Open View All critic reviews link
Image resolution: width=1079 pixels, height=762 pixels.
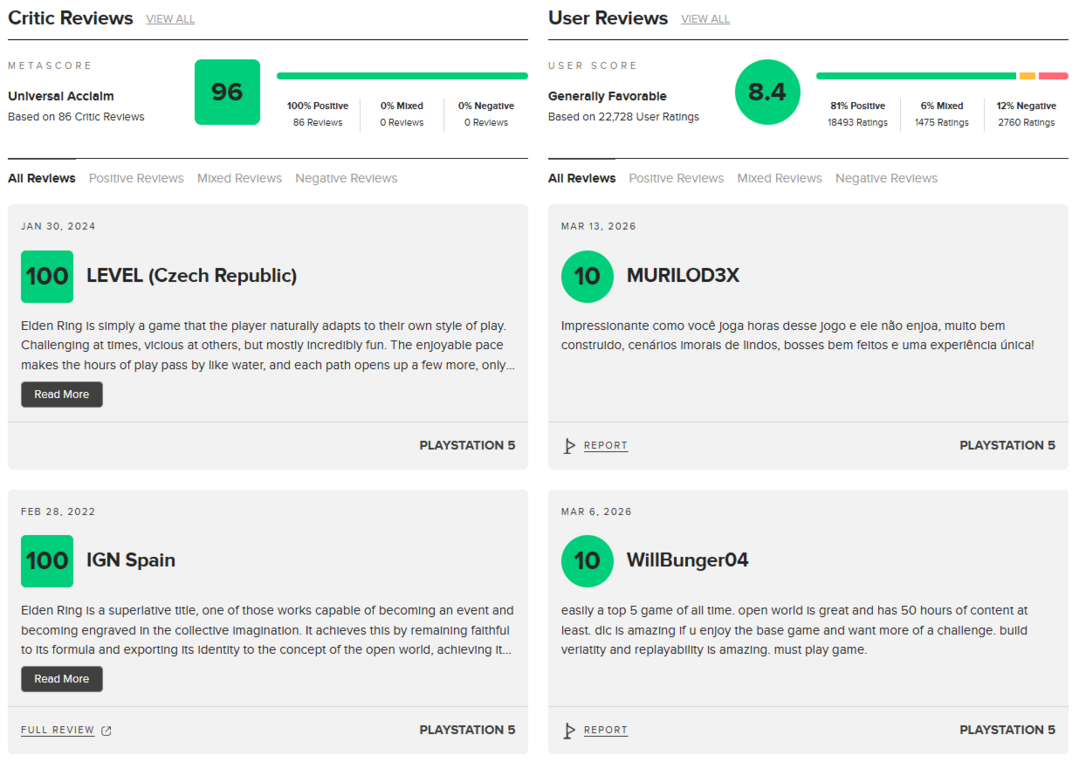(x=170, y=19)
